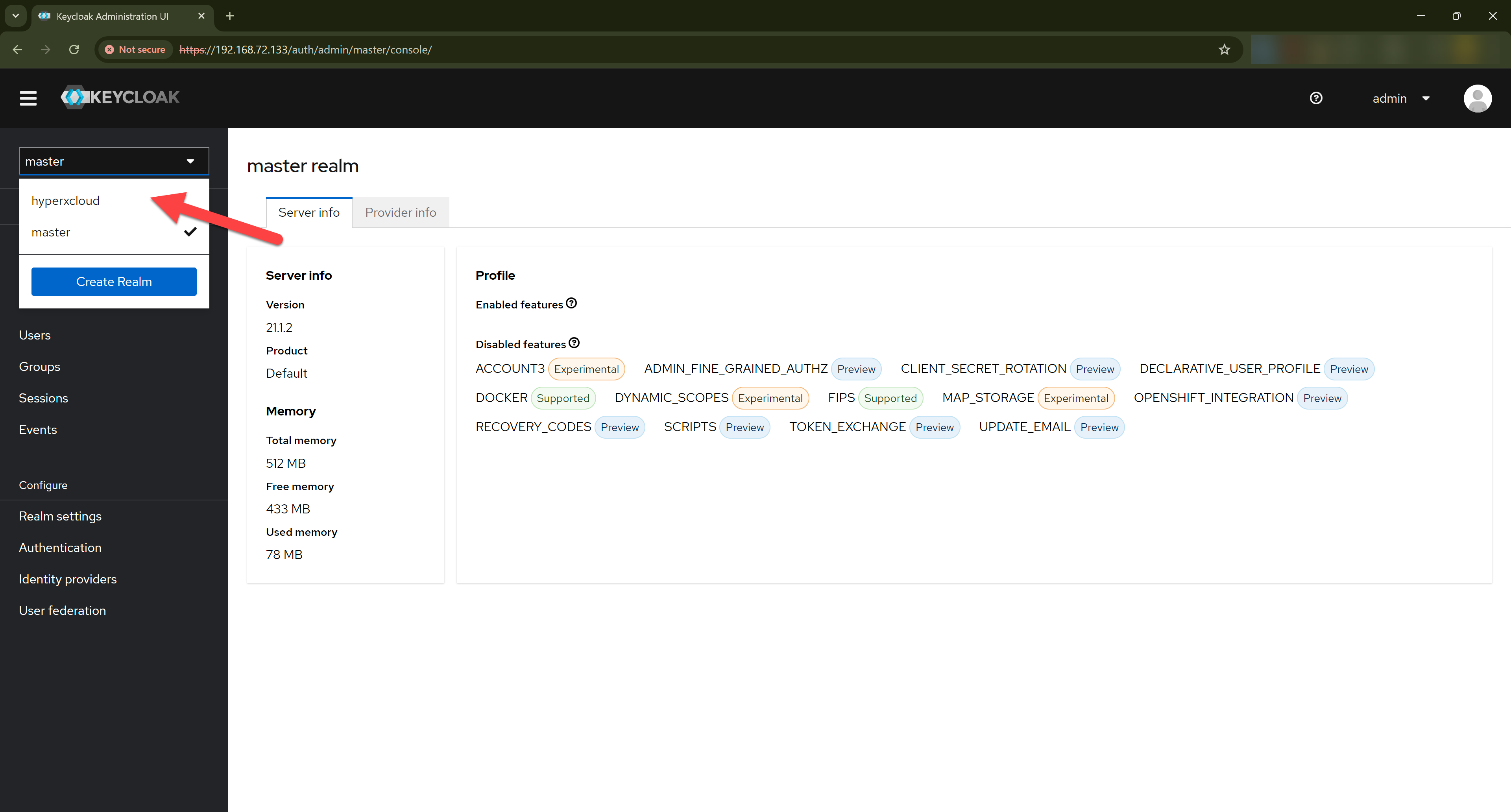Screen dimensions: 1511x812
Task: Click the MAP_STORAGE Experimental badge
Action: click(1076, 398)
